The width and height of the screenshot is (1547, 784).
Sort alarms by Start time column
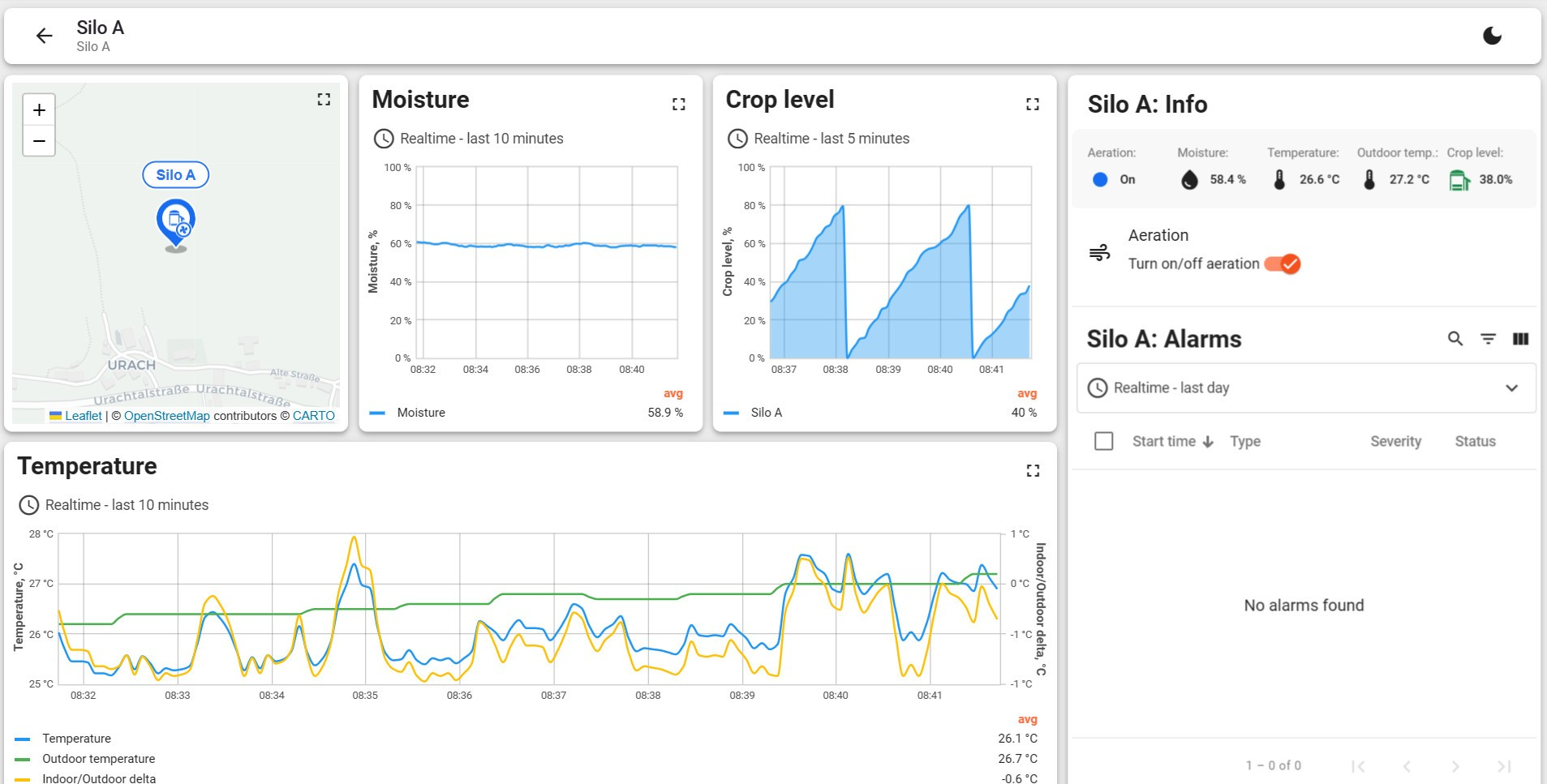point(1164,441)
